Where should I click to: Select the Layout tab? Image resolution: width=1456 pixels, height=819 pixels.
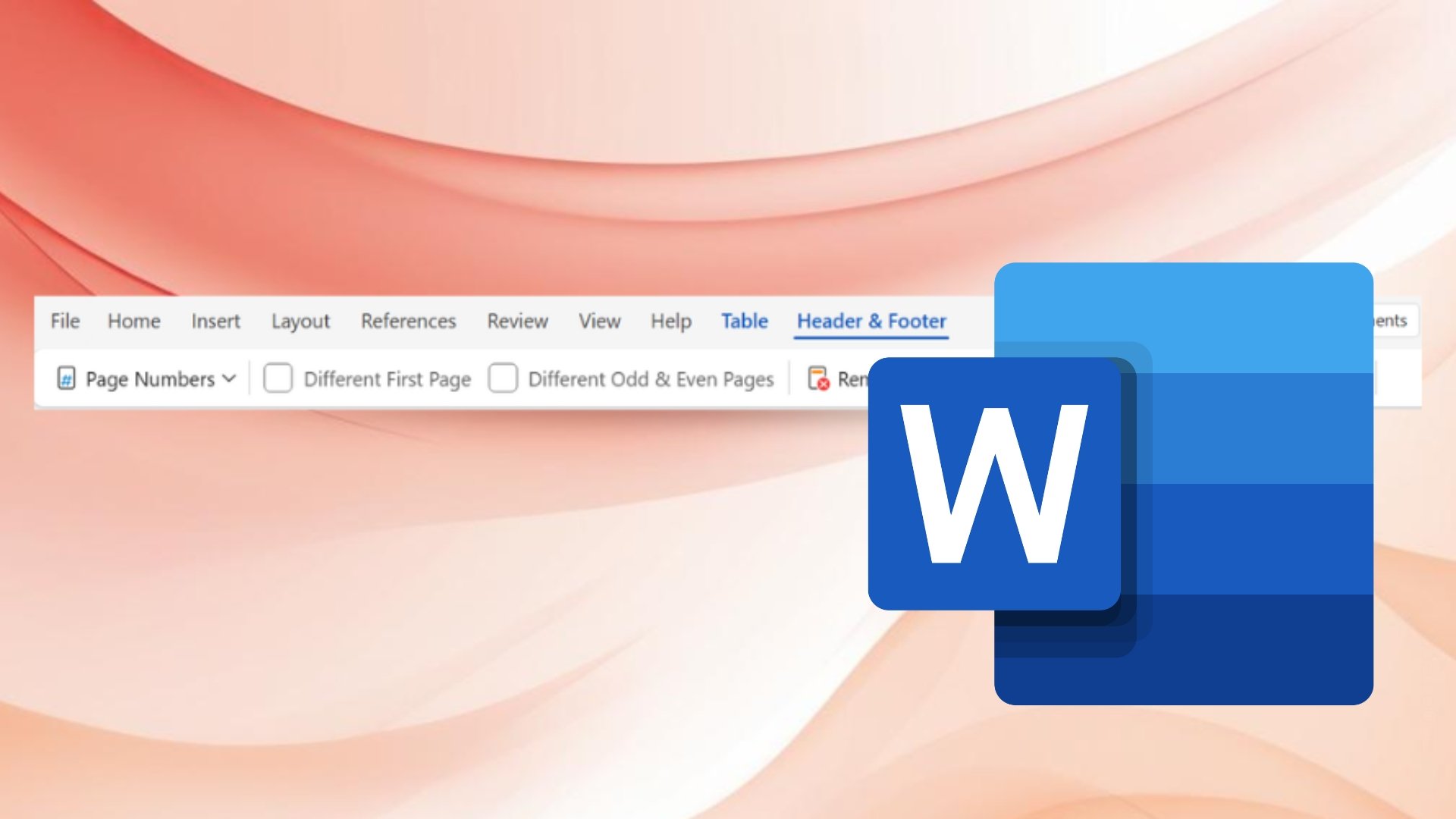(300, 322)
